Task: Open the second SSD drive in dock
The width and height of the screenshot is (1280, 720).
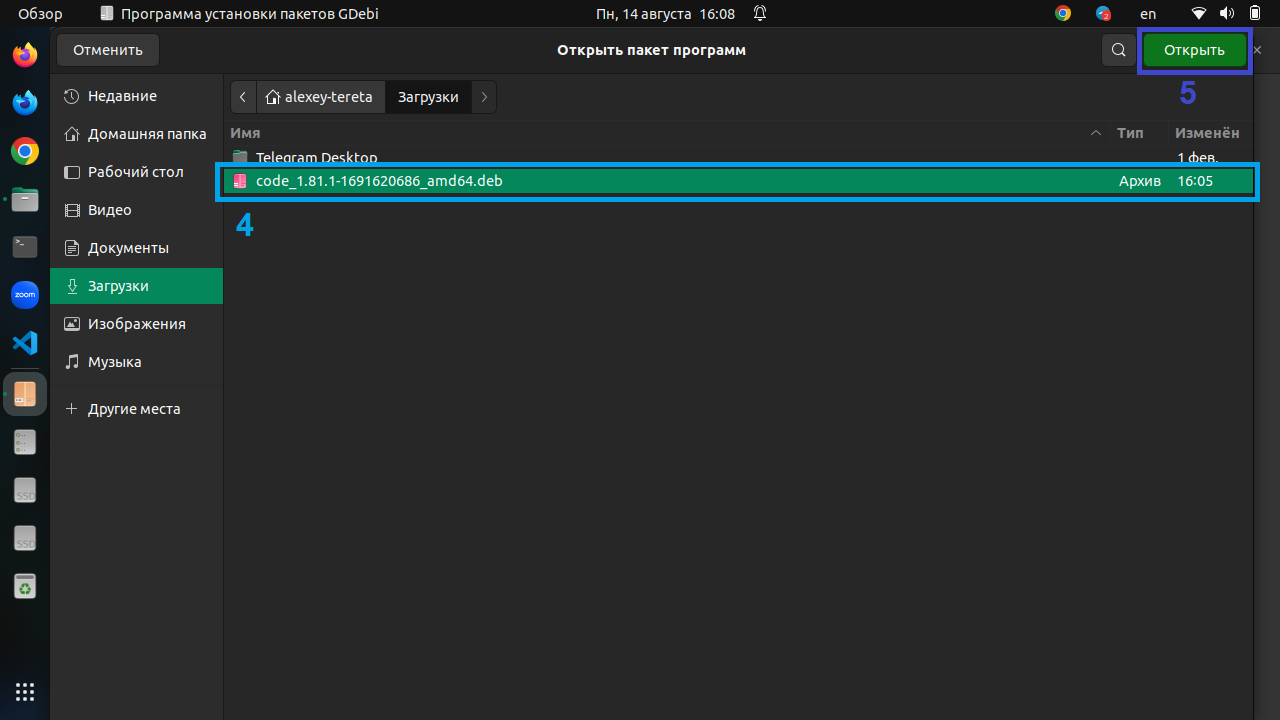Action: 25,538
